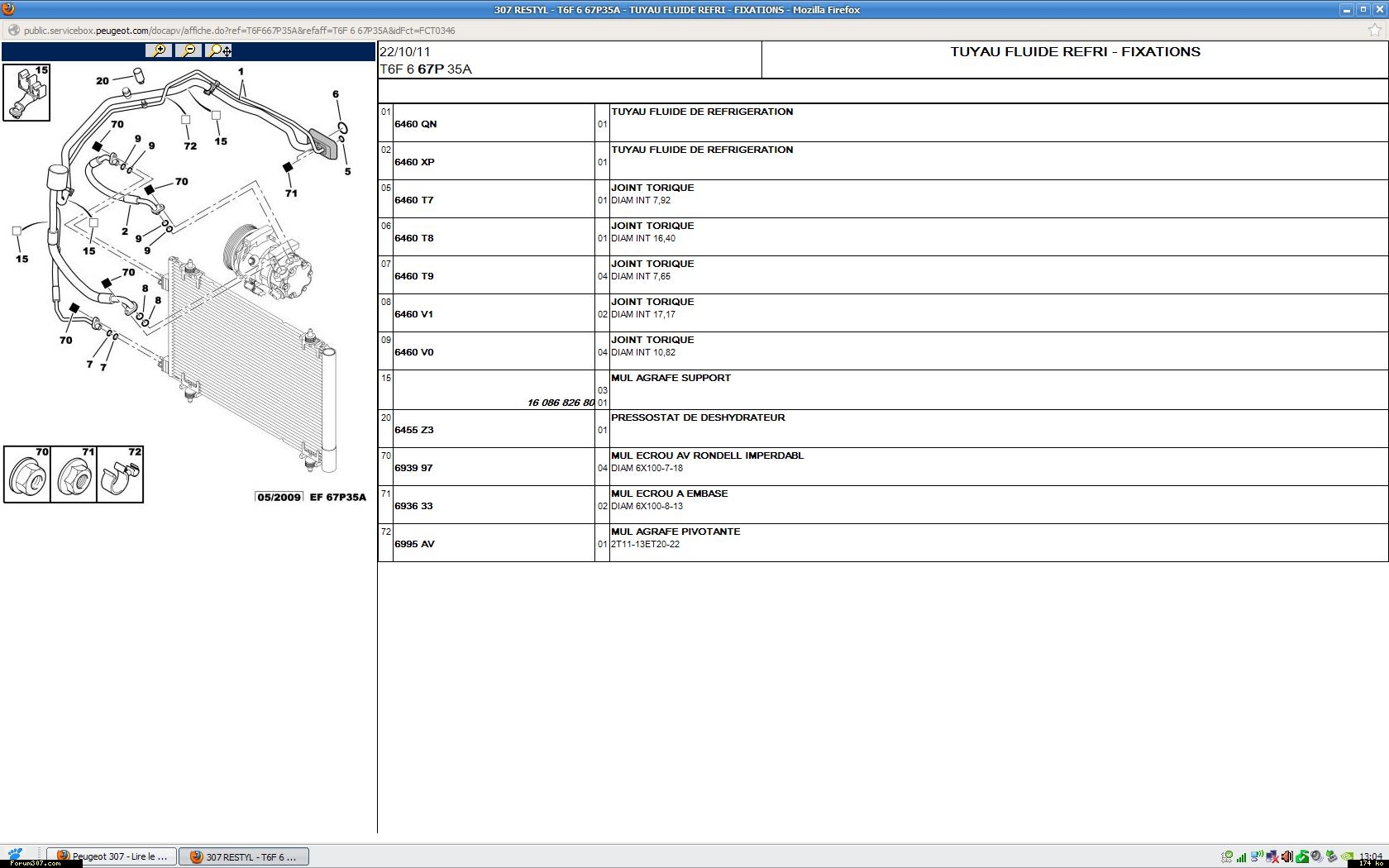Click DIAM INT 7,65 text
The width and height of the screenshot is (1389, 868).
pyautogui.click(x=641, y=276)
